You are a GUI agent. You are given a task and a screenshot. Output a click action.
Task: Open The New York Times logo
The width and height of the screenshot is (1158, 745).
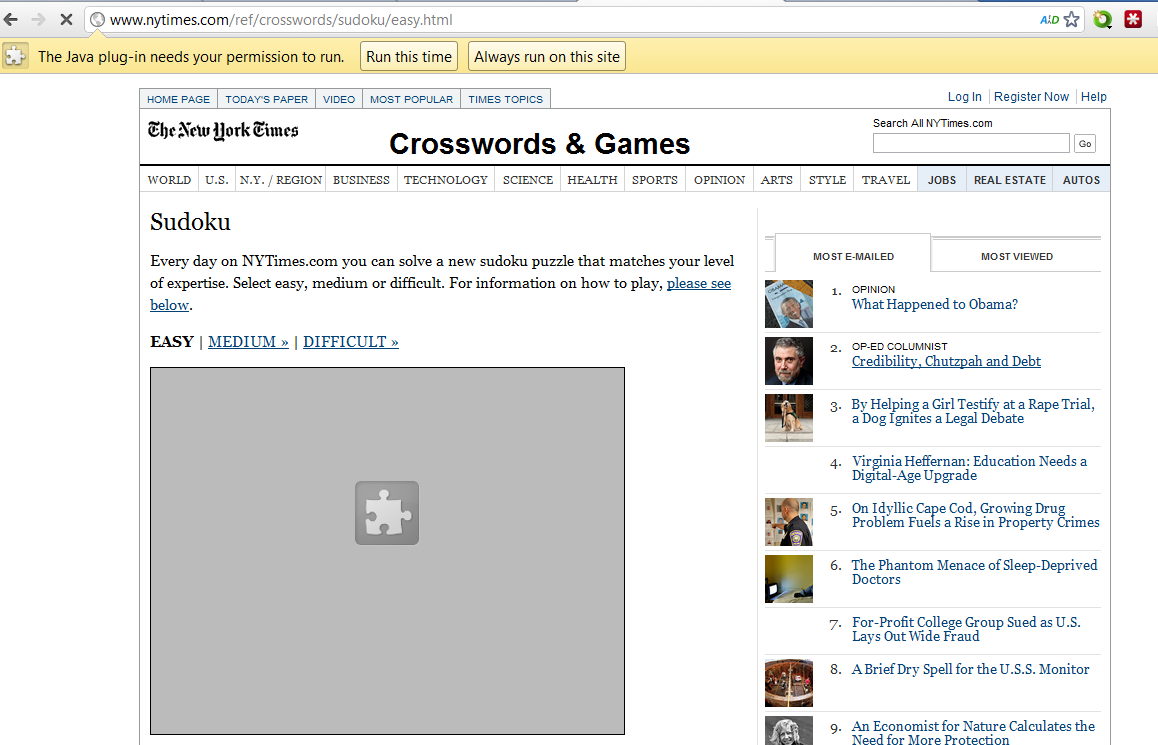coord(223,131)
